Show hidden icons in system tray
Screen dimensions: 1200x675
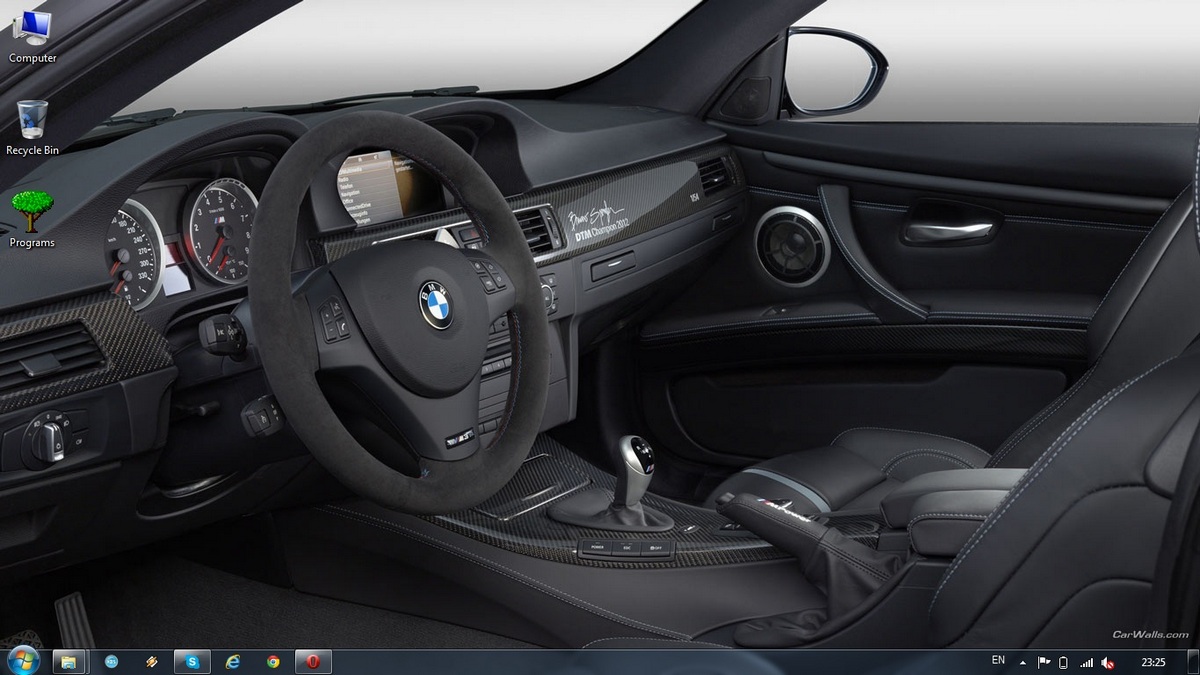click(1022, 662)
